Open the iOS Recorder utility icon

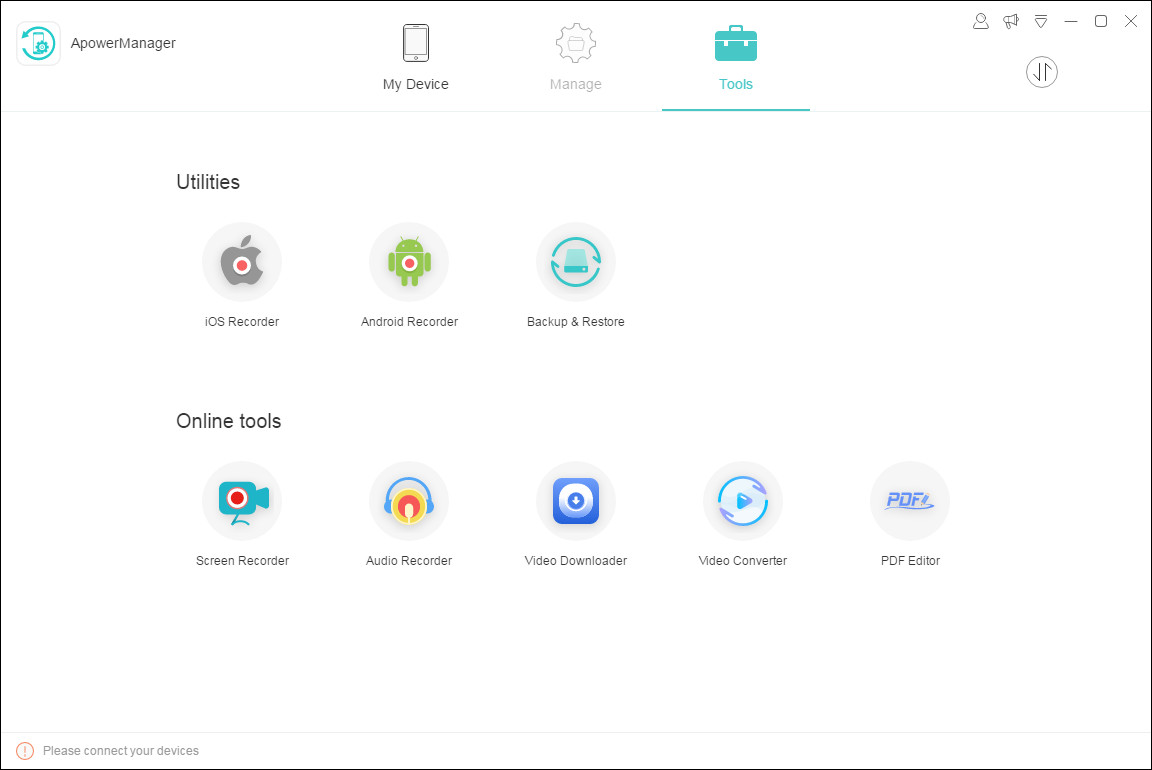pyautogui.click(x=242, y=262)
